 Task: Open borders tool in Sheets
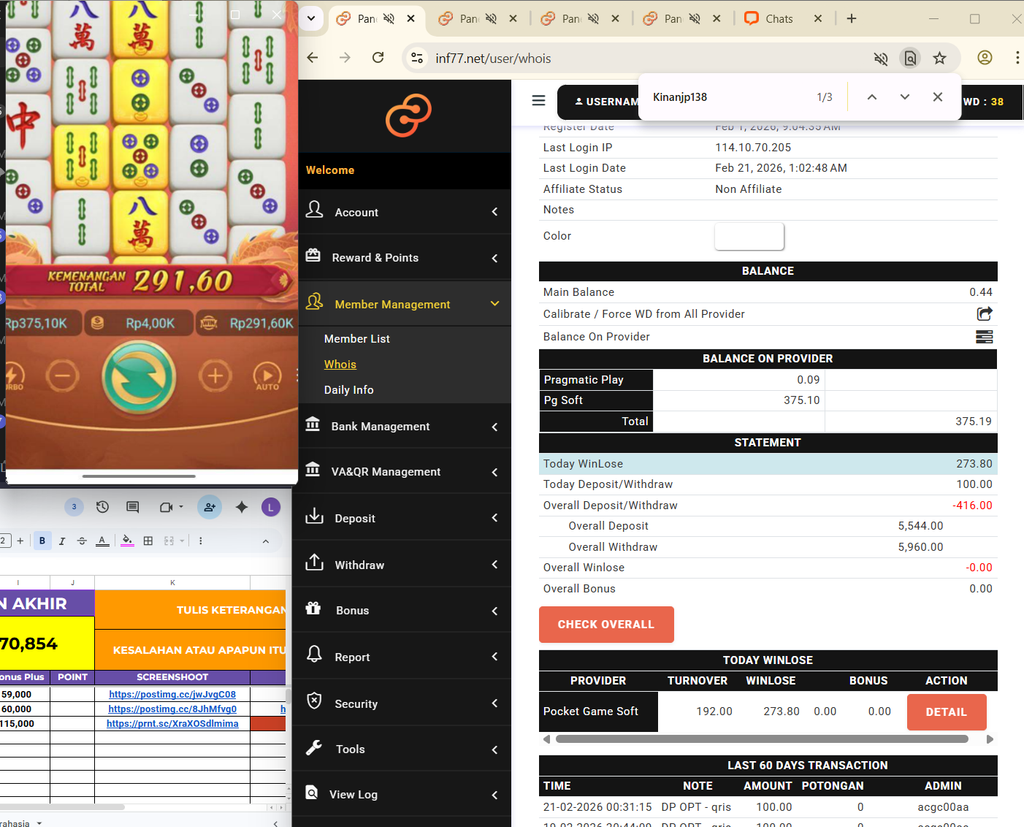pos(148,541)
